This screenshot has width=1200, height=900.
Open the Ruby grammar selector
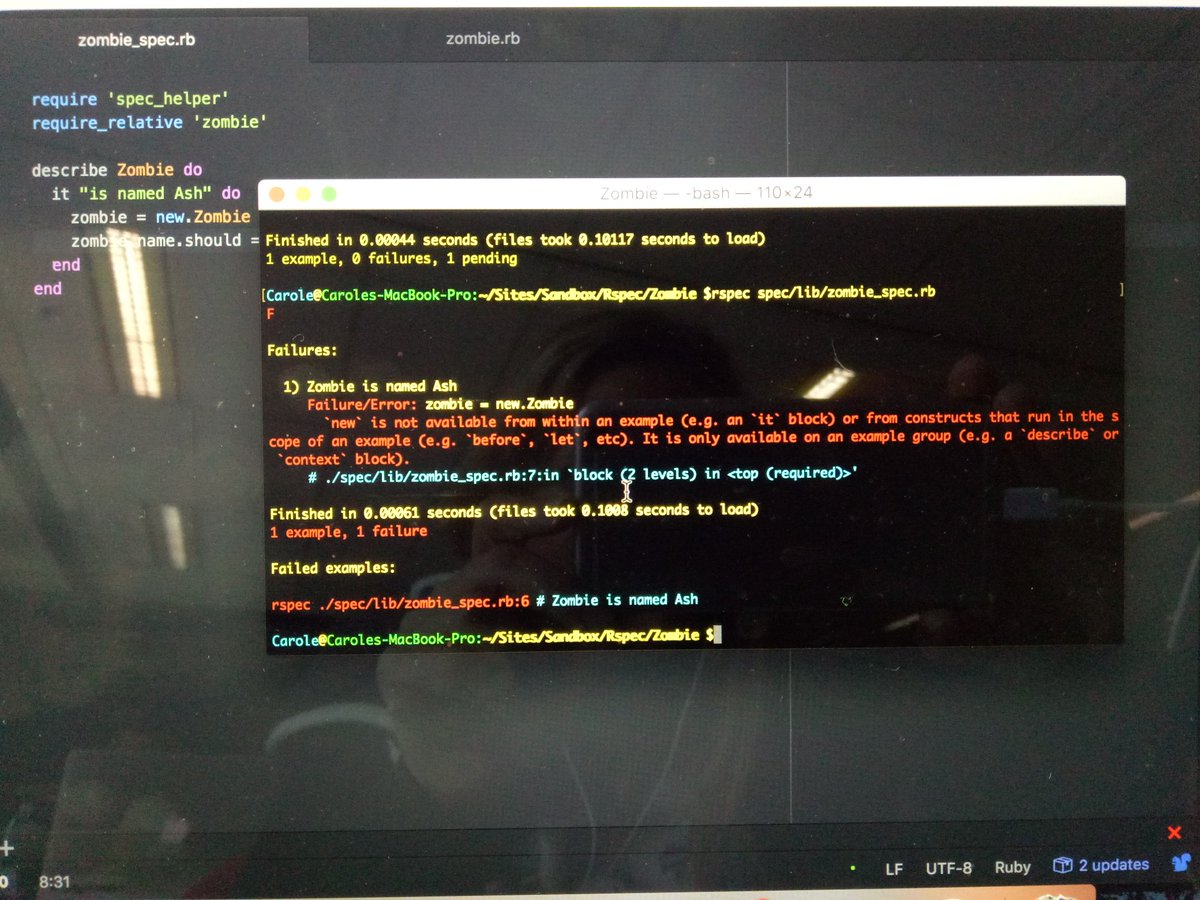click(1012, 866)
